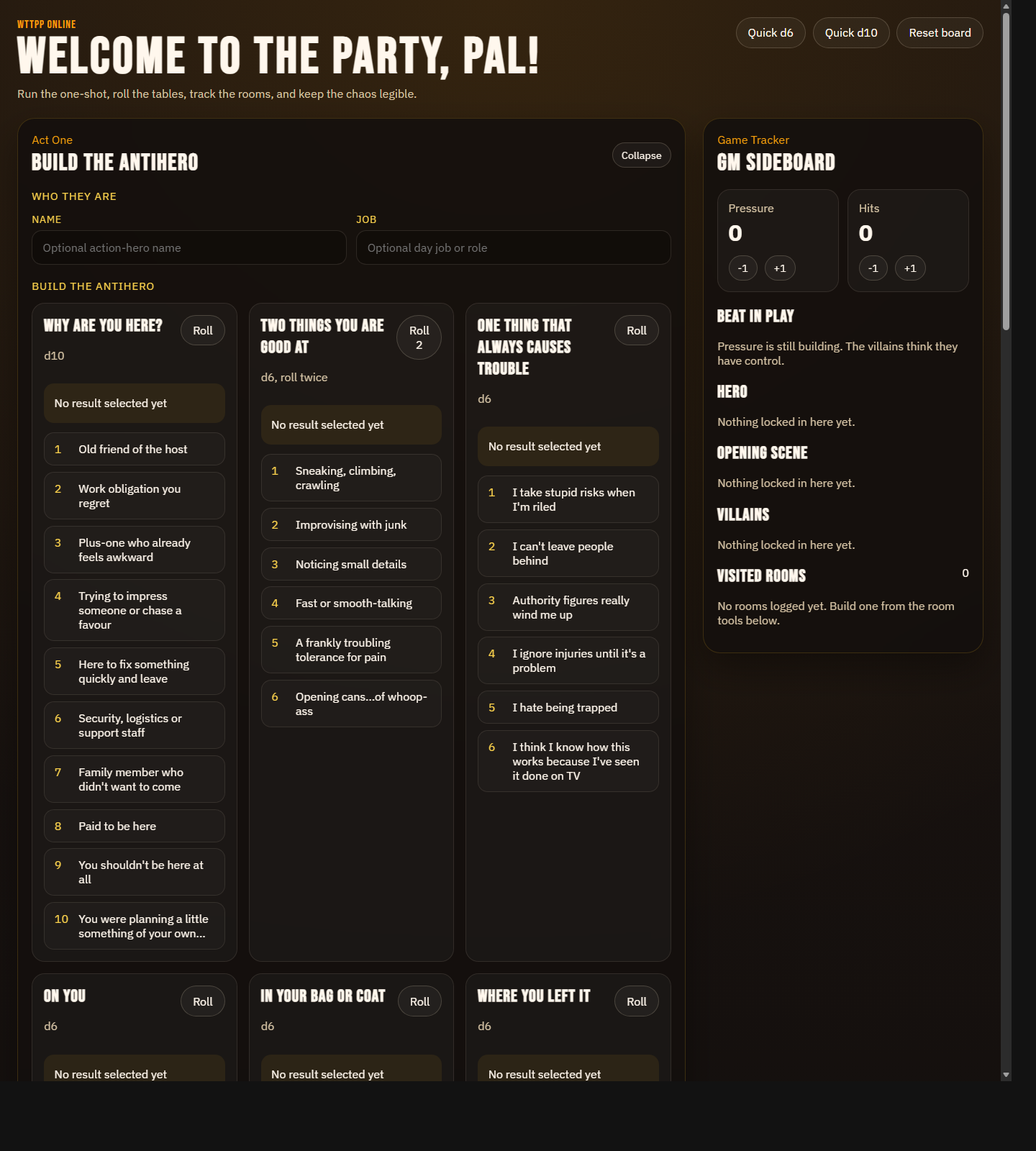Select 'Paid to be here' result
The width and height of the screenshot is (1036, 1151).
134,826
